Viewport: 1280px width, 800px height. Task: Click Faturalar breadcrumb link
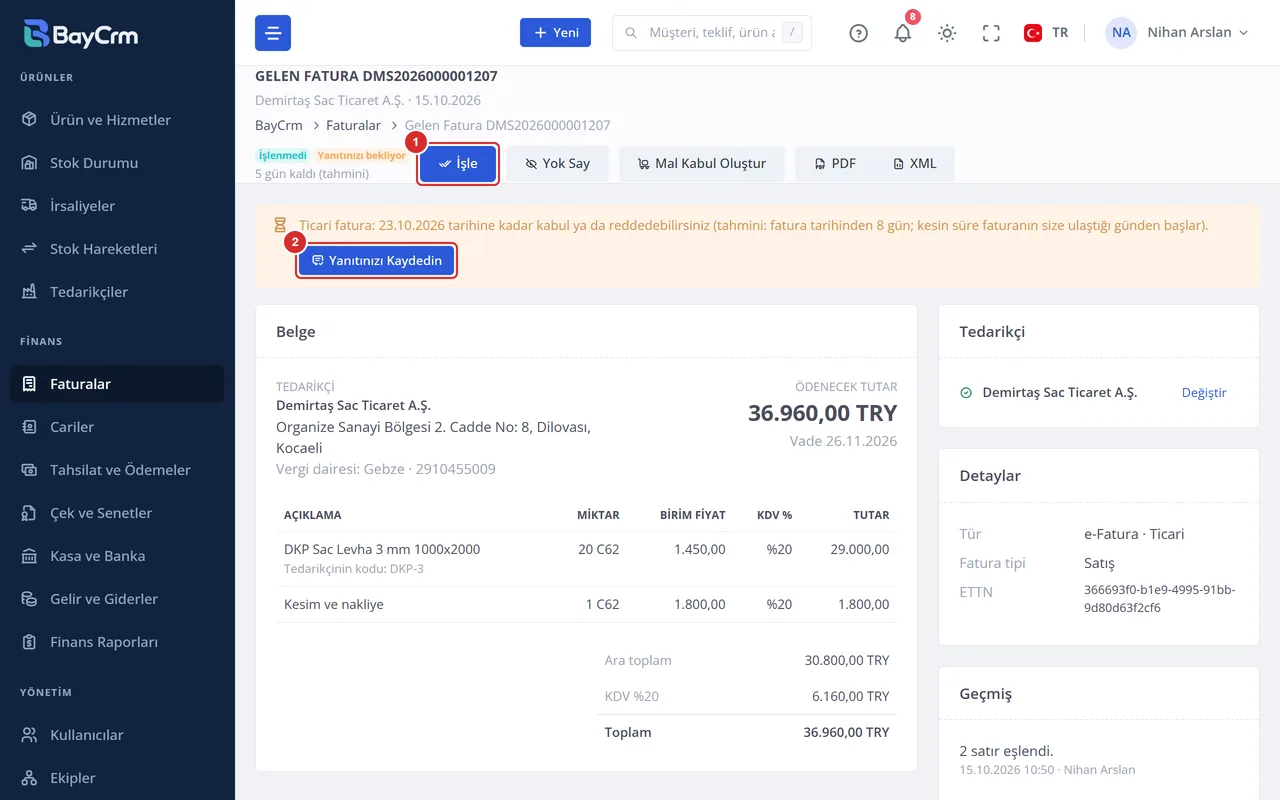[x=353, y=126]
